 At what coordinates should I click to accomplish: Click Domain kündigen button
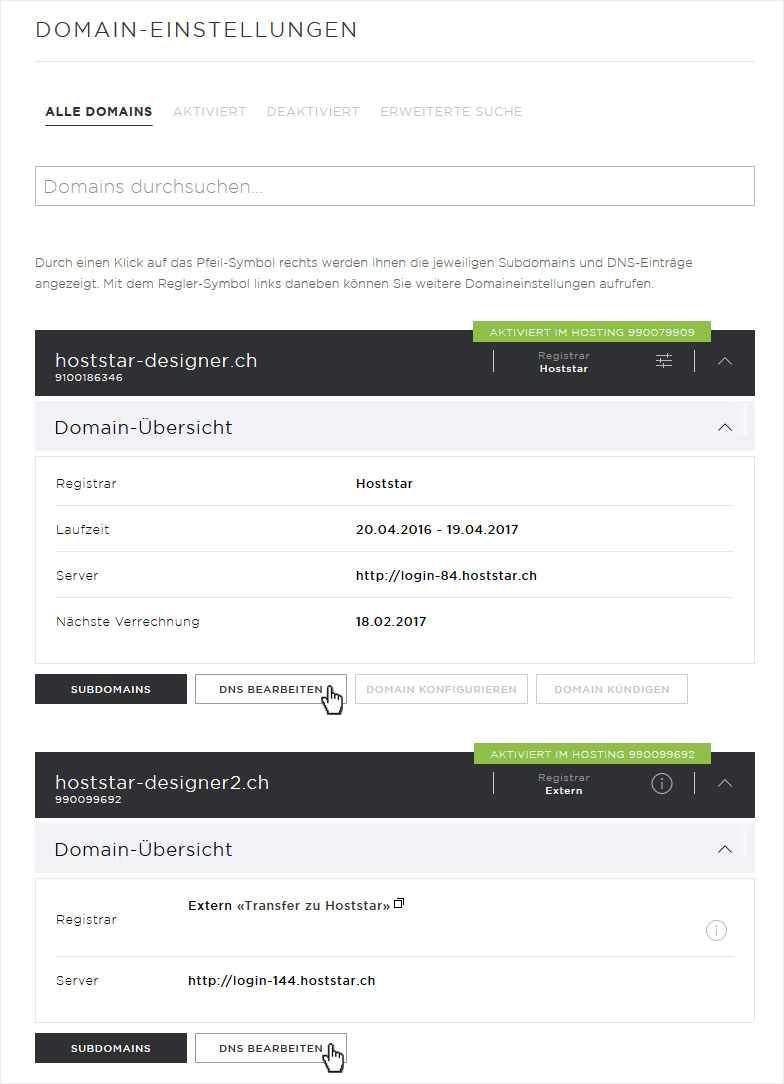click(x=612, y=689)
